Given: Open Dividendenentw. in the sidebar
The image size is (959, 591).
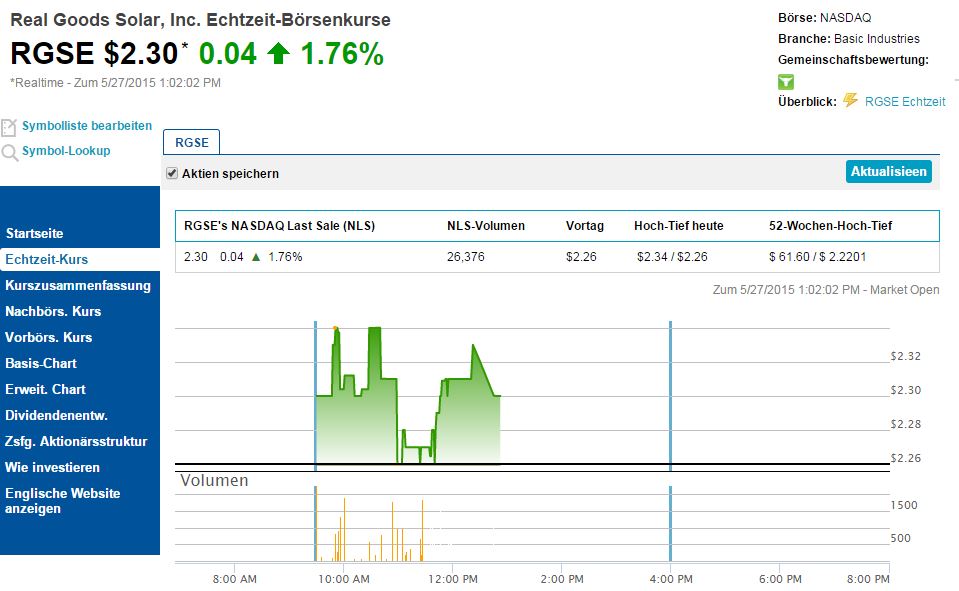Looking at the screenshot, I should [56, 415].
